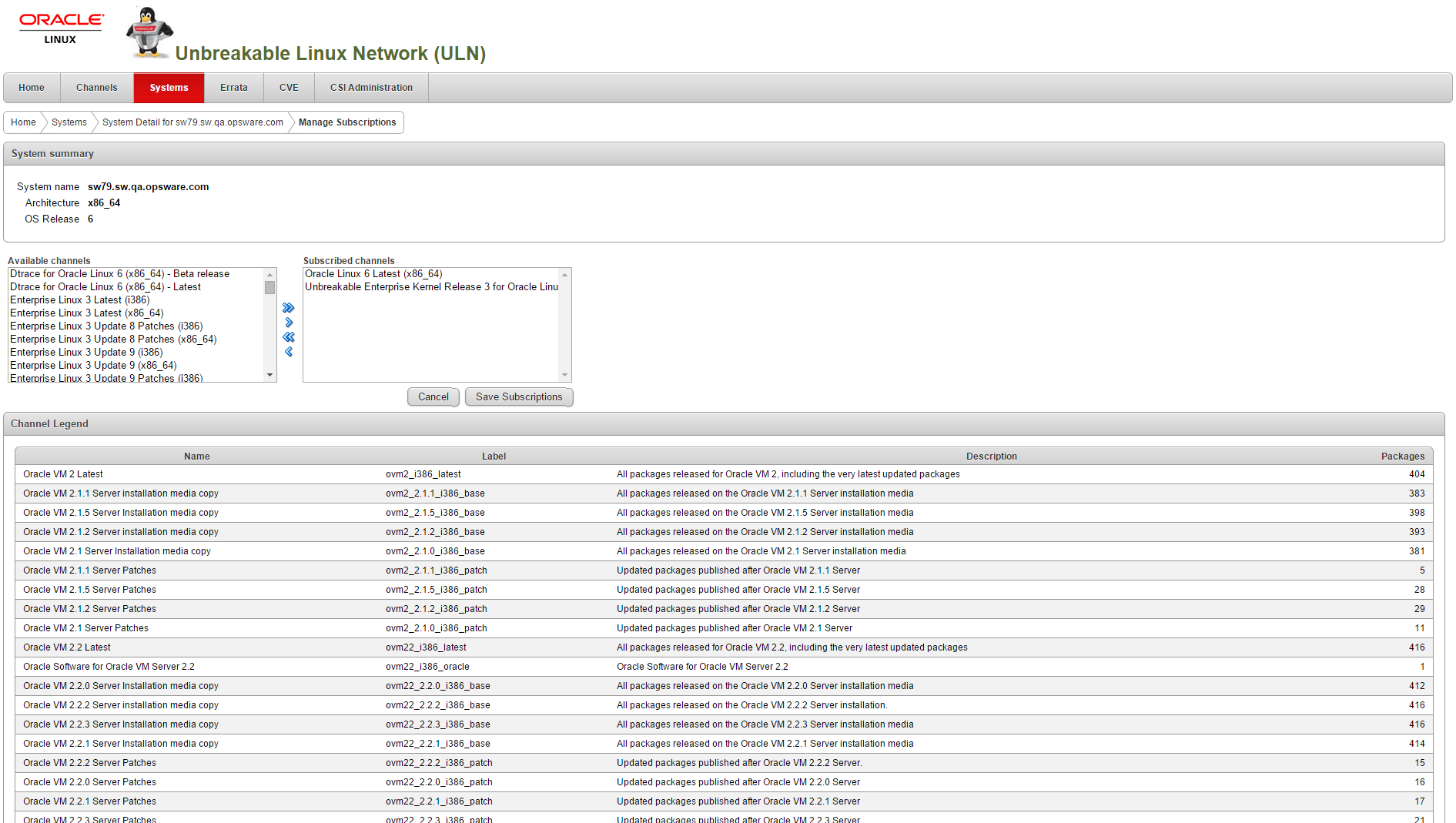The height and width of the screenshot is (823, 1456).
Task: Click the remove selected channel left arrow
Action: pos(289,352)
